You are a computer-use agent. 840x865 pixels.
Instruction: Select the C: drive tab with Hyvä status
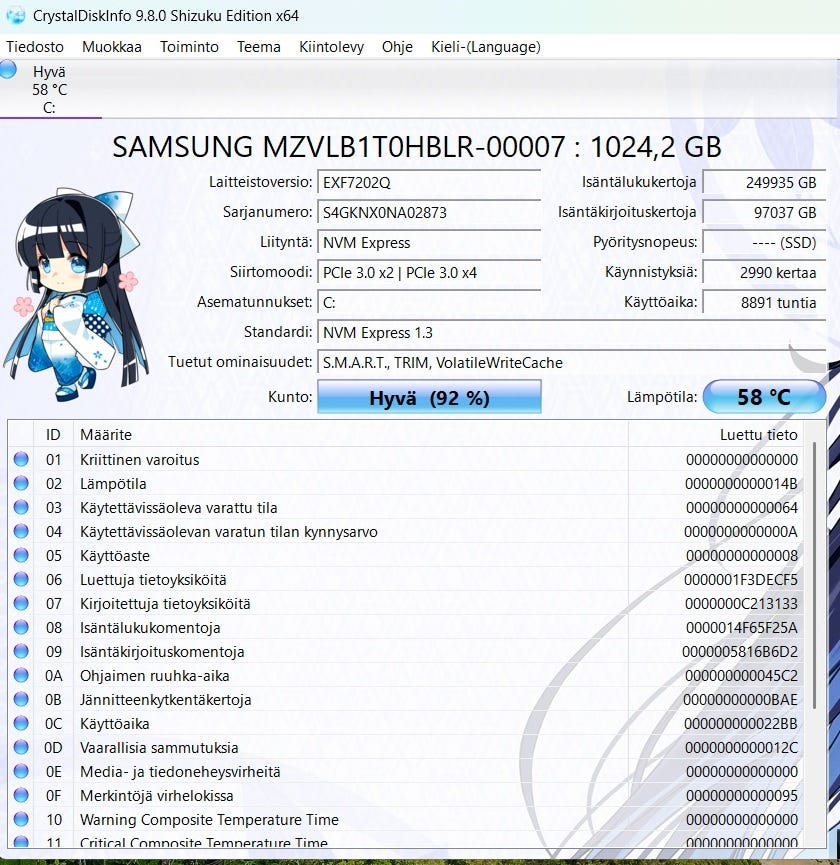50,89
